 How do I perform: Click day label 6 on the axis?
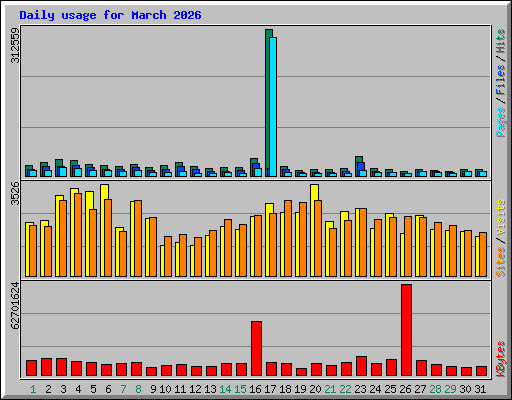coord(108,389)
